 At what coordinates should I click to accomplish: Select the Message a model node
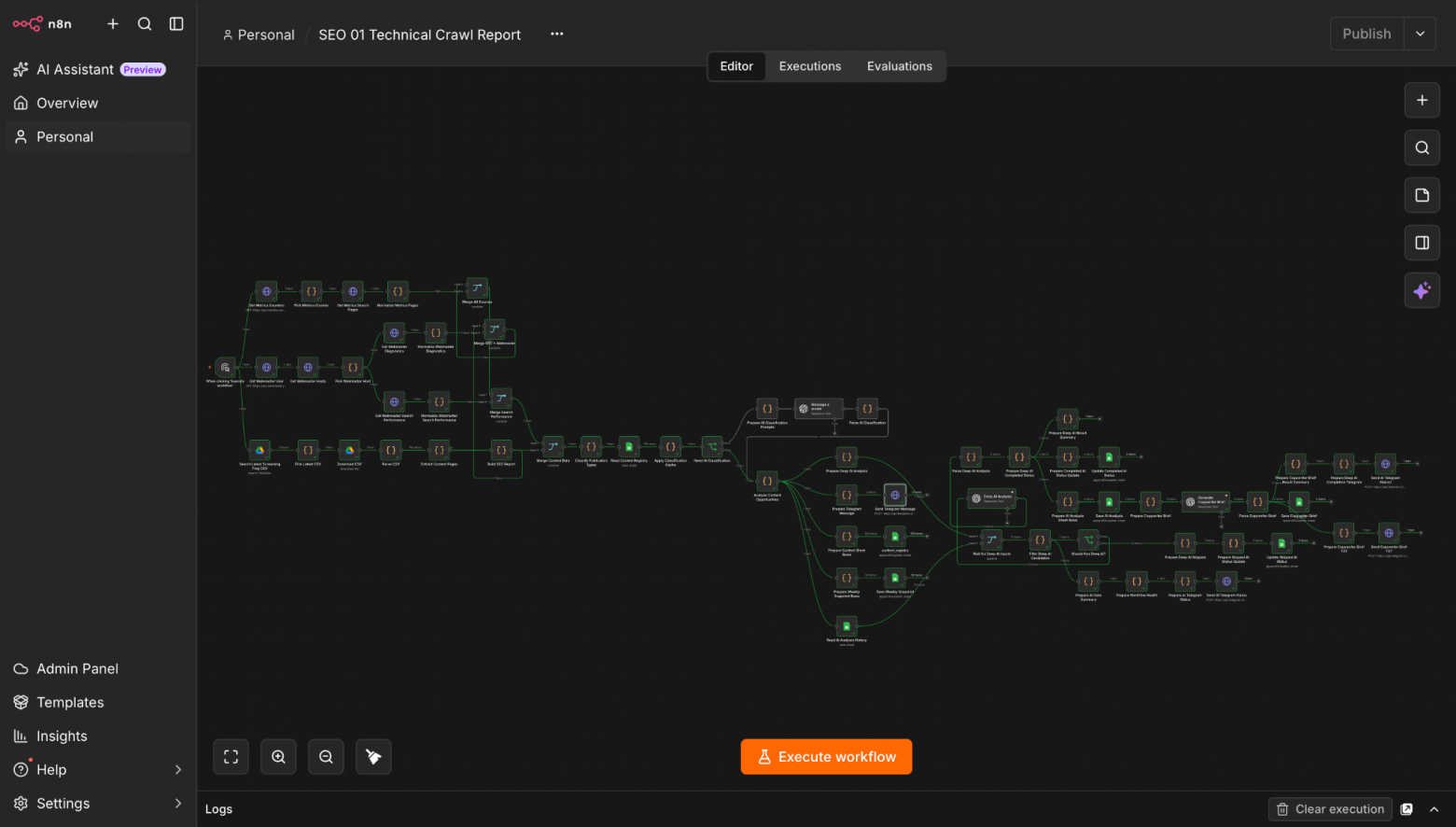[819, 409]
